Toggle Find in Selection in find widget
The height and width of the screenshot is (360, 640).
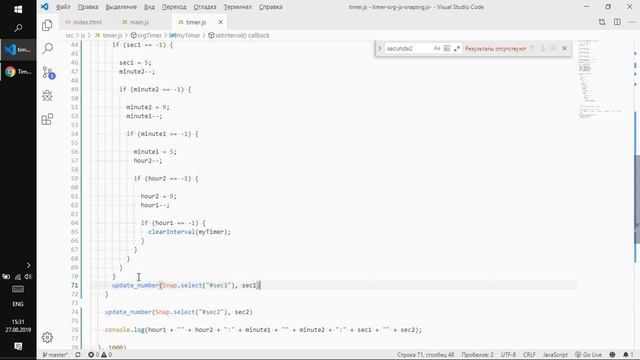click(x=553, y=49)
